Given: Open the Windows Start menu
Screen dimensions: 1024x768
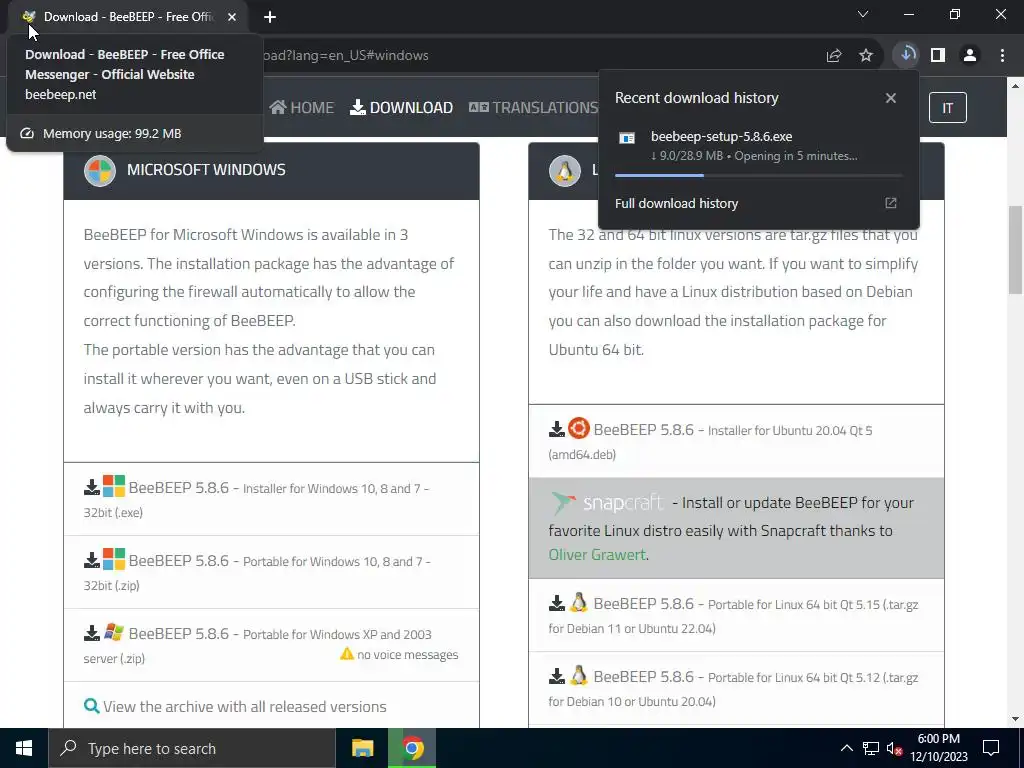Looking at the screenshot, I should click(x=24, y=748).
